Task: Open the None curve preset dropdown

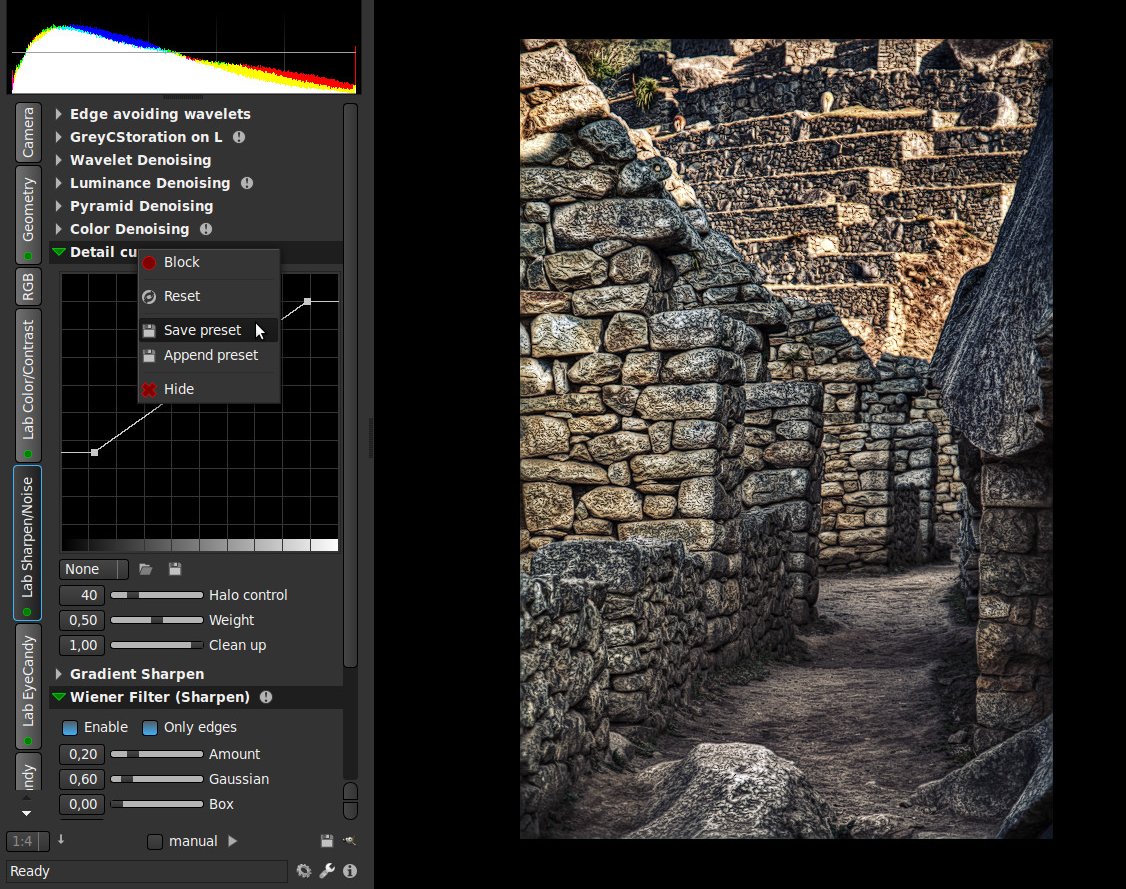Action: click(93, 569)
